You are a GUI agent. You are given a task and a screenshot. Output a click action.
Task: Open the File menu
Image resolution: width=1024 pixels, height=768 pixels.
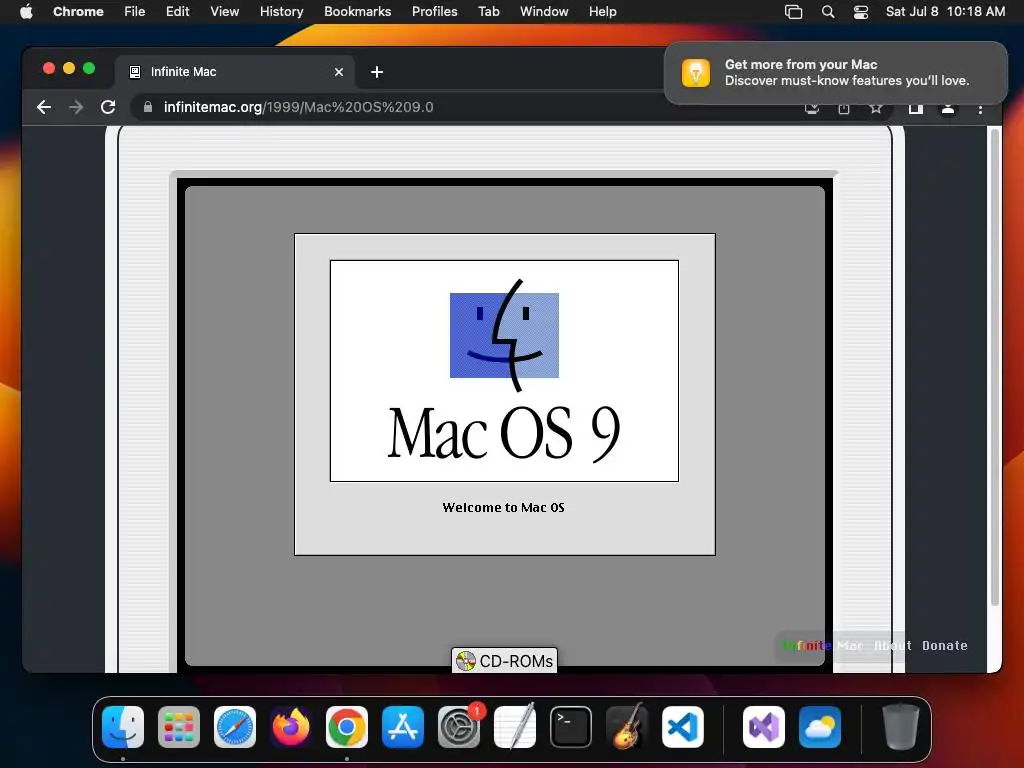[135, 11]
